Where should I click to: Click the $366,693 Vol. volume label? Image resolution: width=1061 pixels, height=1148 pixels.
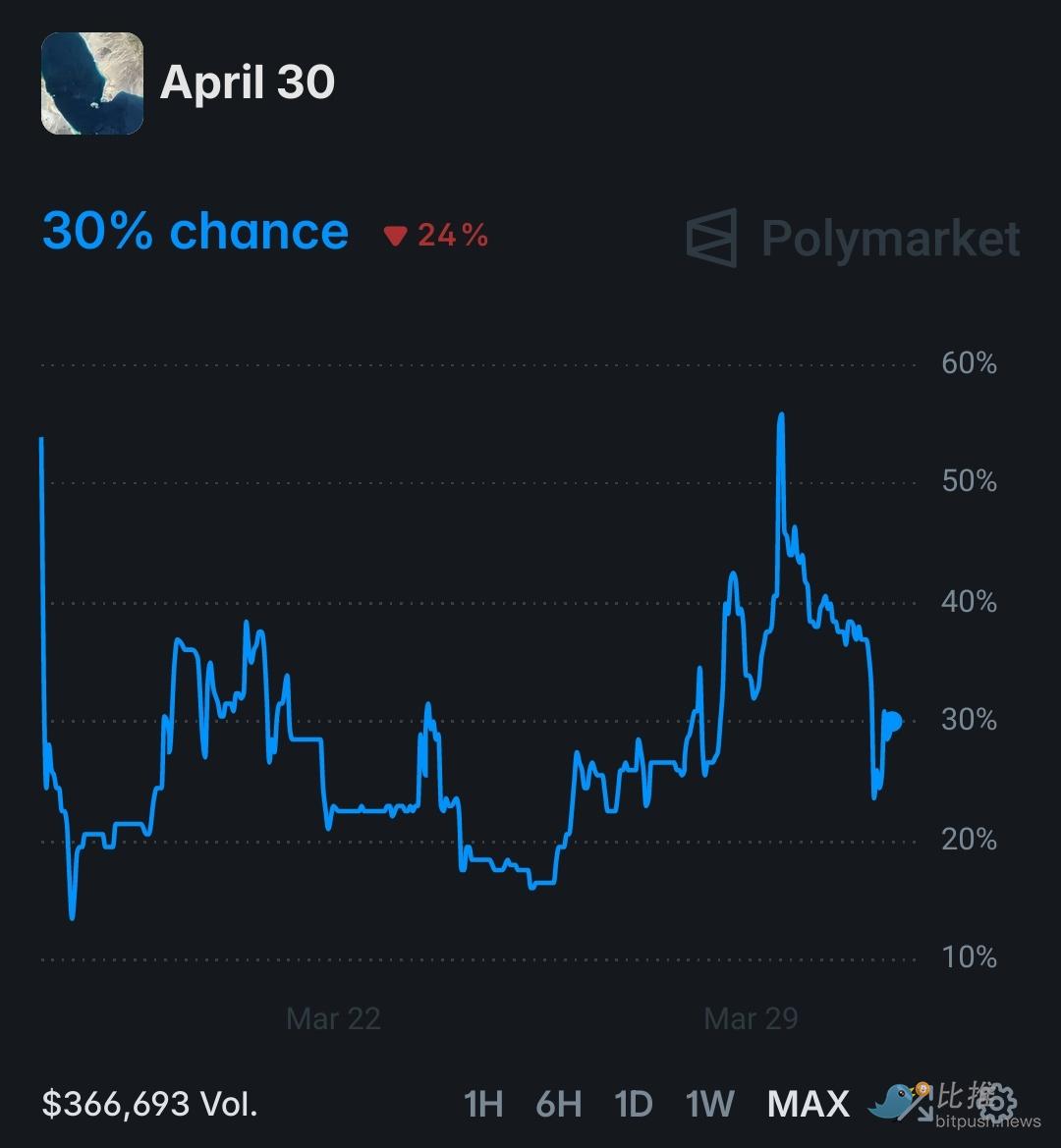click(x=149, y=1104)
